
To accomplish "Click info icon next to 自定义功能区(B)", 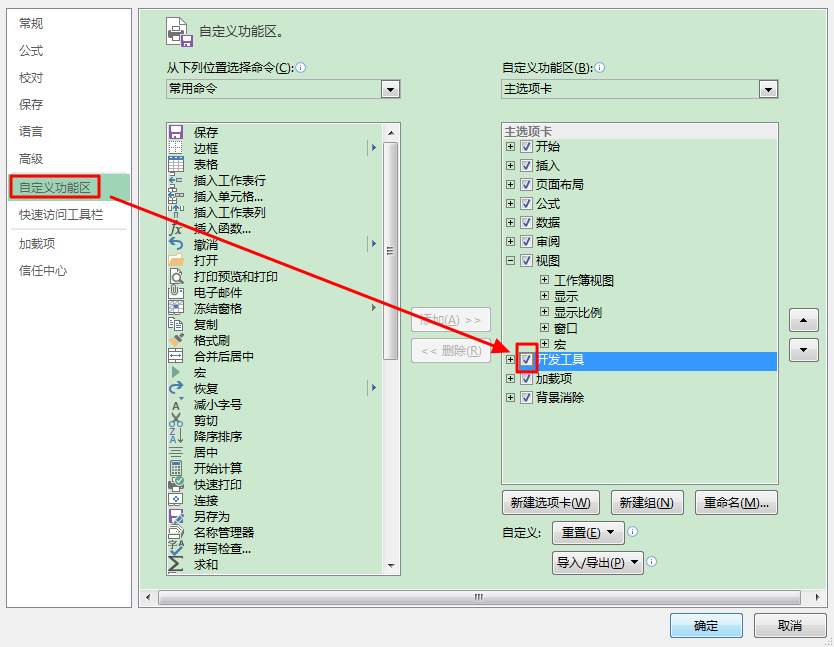I will point(599,68).
